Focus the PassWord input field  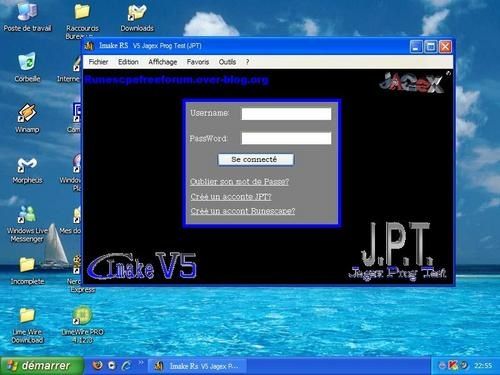pyautogui.click(x=286, y=138)
